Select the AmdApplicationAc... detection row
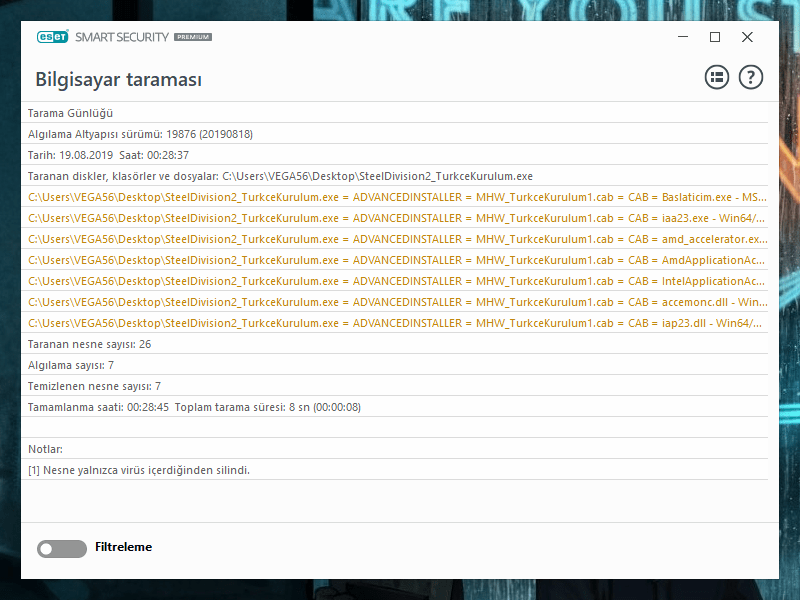The image size is (800, 600). point(395,260)
